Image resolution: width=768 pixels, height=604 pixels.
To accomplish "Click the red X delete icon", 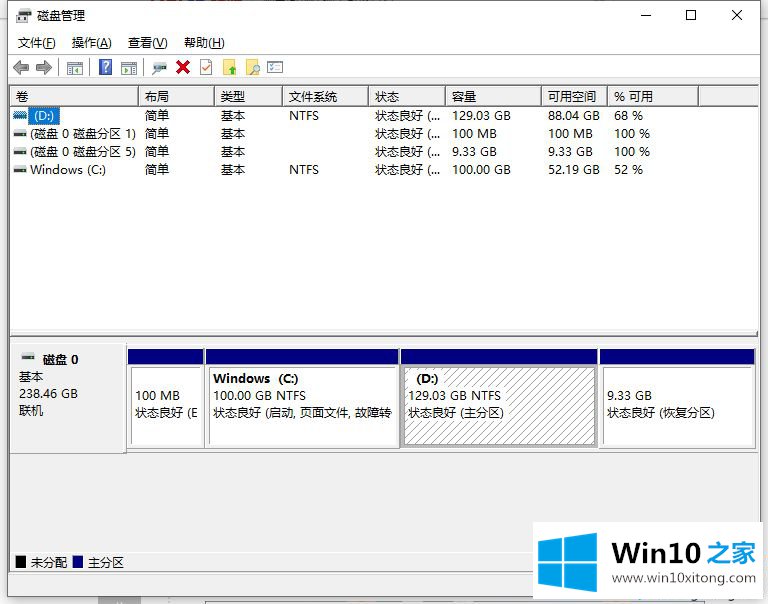I will pos(183,67).
